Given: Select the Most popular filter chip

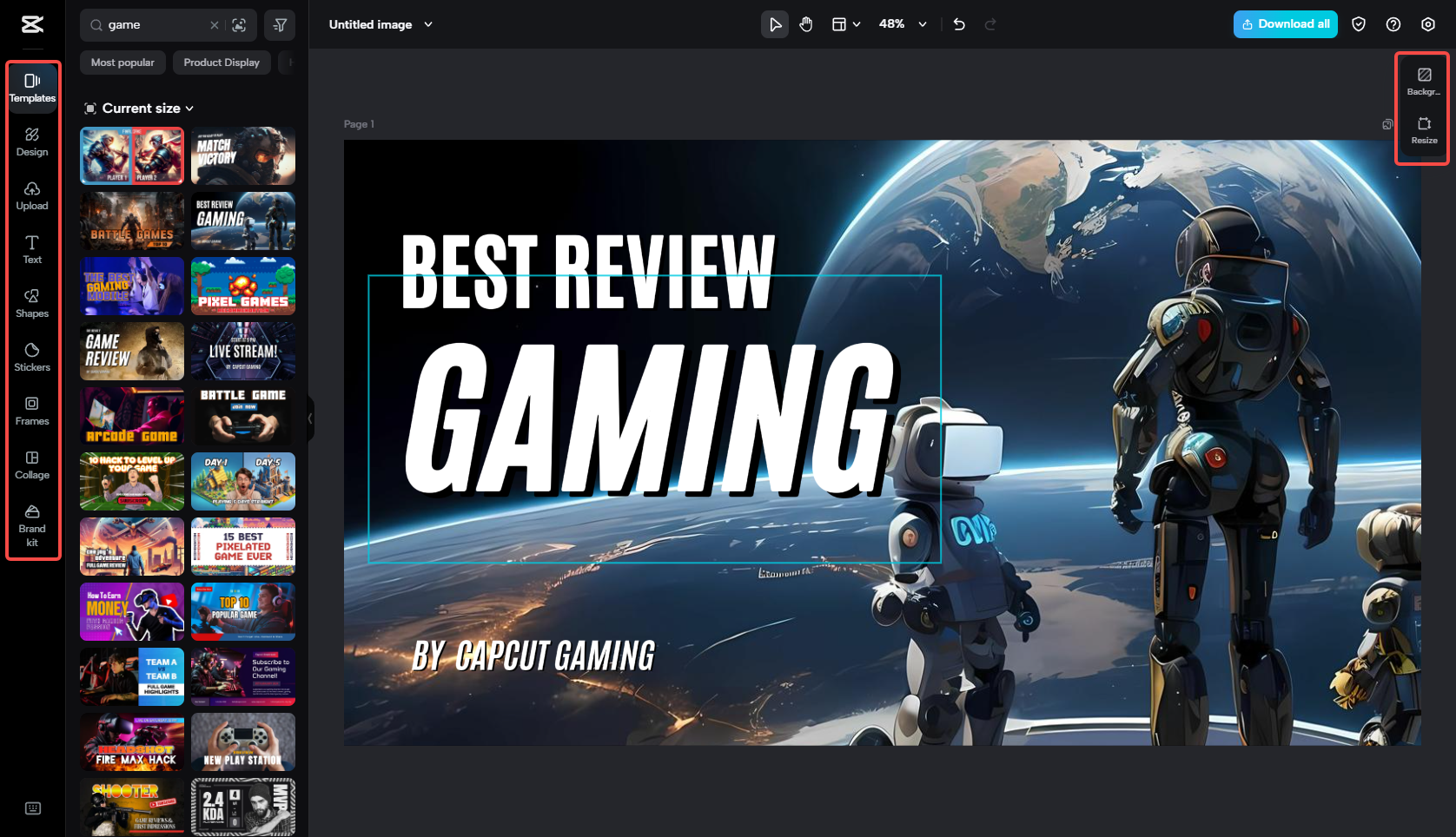Looking at the screenshot, I should (122, 63).
